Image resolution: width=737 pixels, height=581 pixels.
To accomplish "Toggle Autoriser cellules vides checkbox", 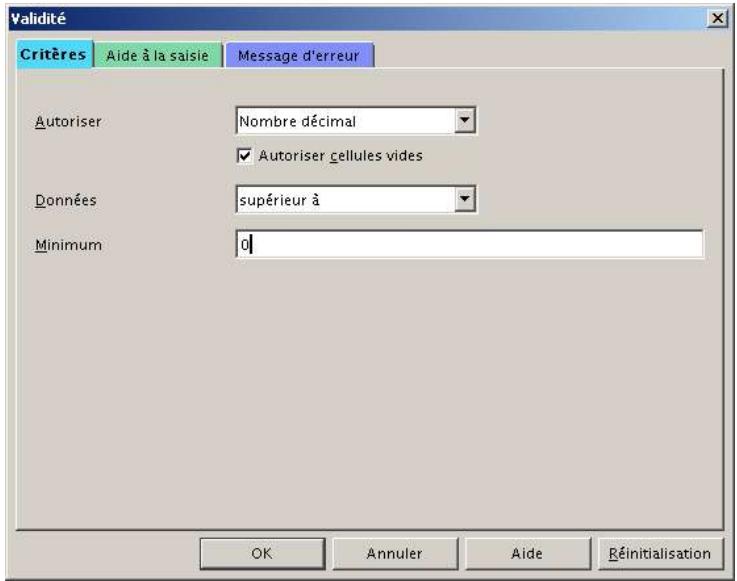I will click(244, 156).
